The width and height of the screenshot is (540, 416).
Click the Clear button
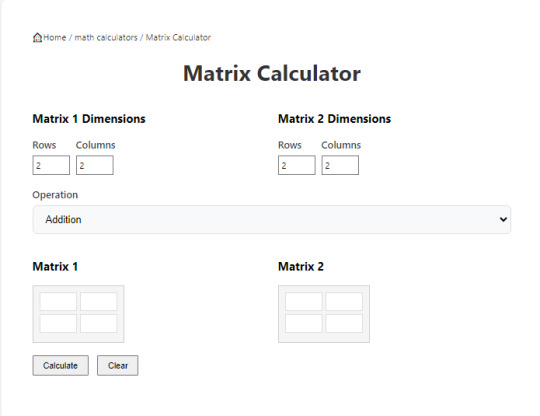pos(118,365)
